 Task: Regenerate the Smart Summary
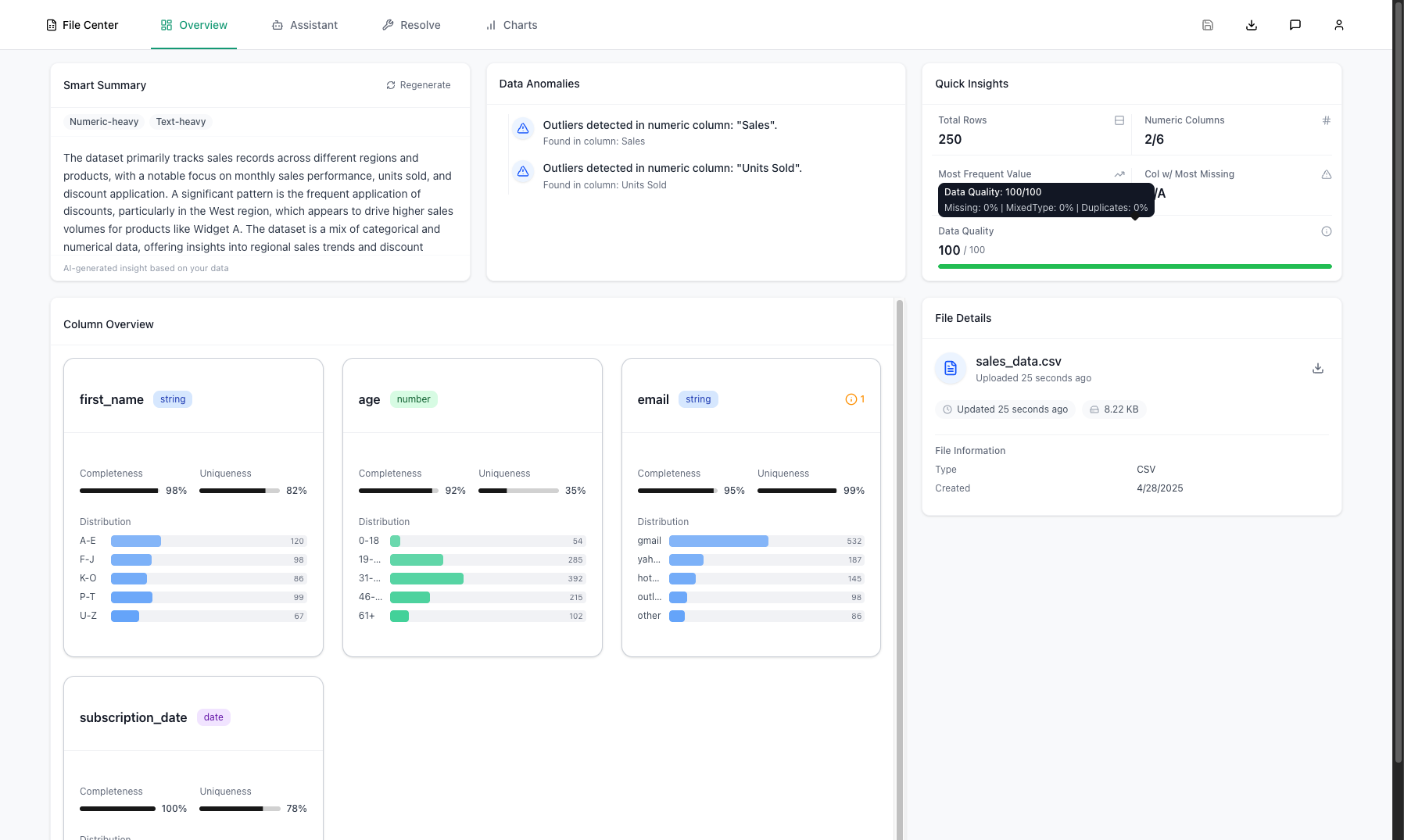(x=418, y=85)
